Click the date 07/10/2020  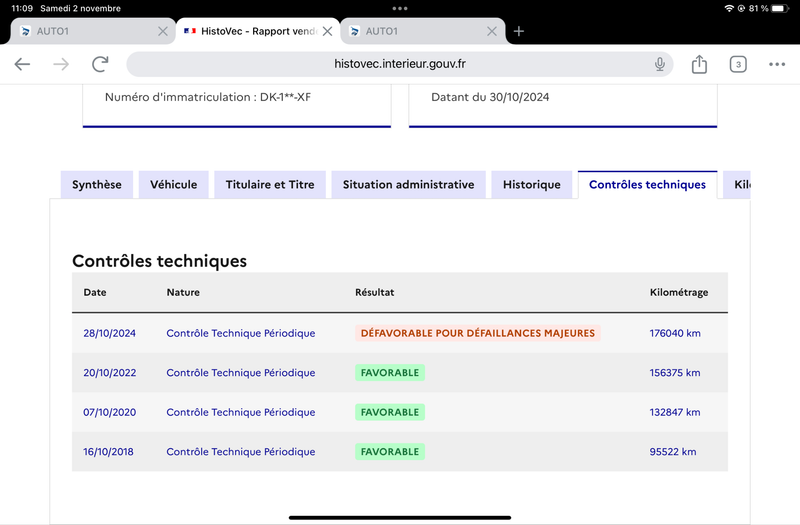click(x=110, y=412)
